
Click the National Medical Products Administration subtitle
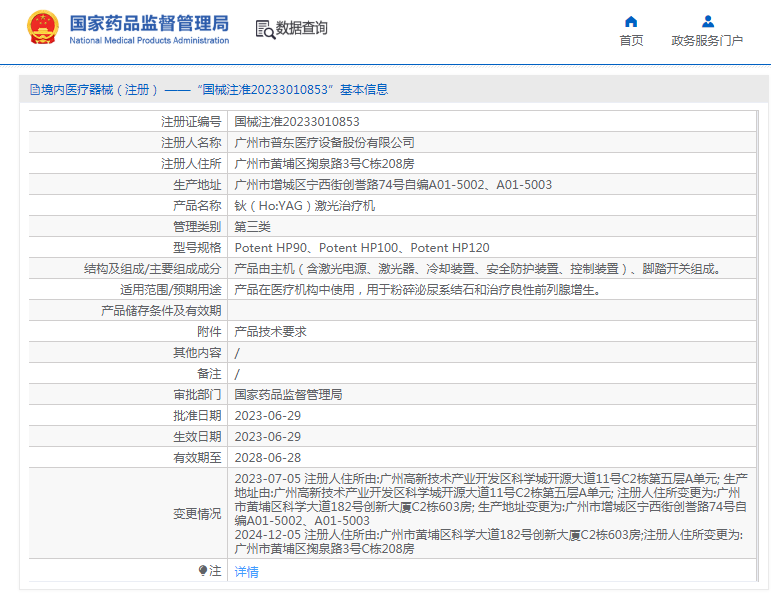149,41
